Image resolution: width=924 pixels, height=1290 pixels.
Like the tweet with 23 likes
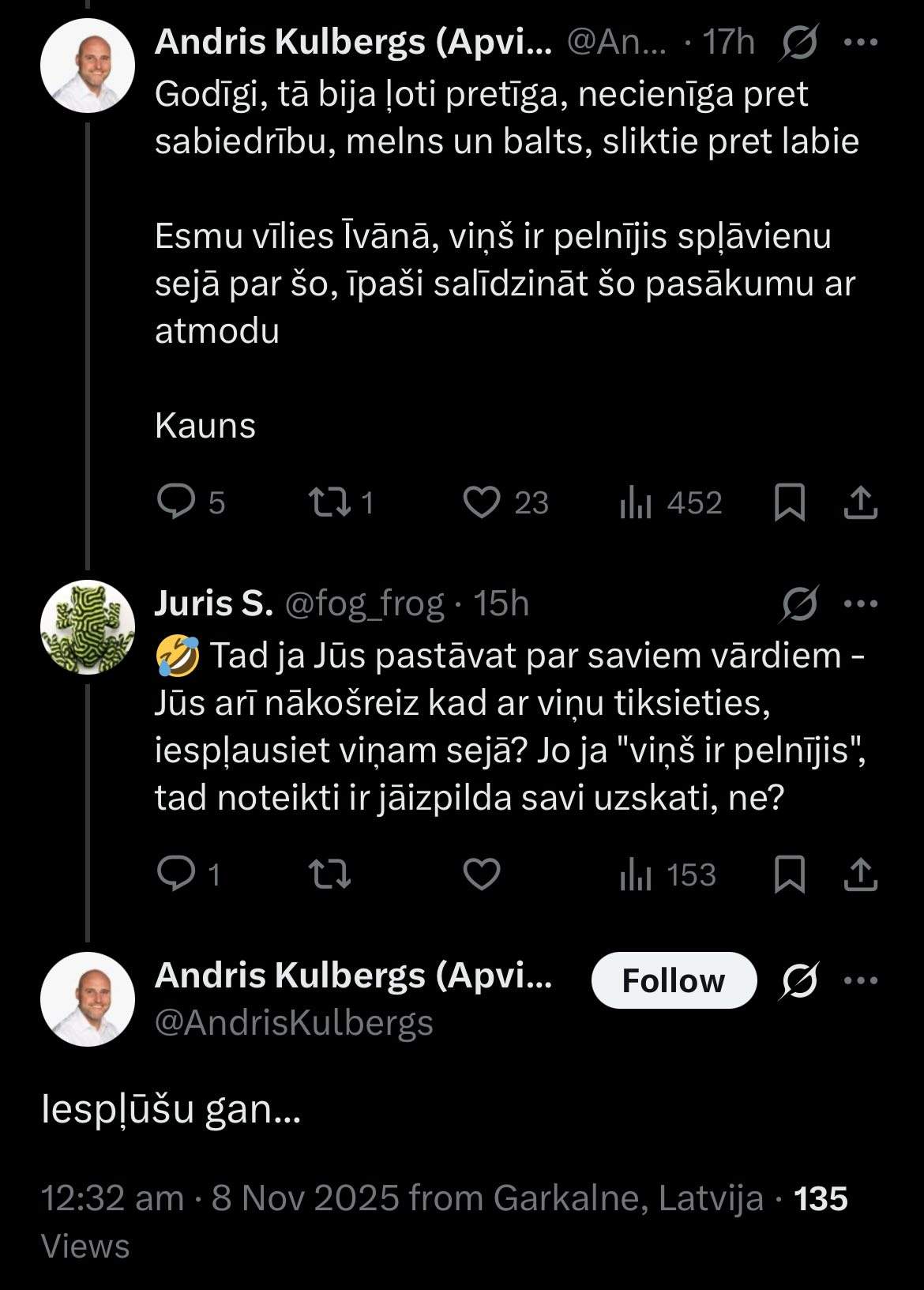click(481, 502)
